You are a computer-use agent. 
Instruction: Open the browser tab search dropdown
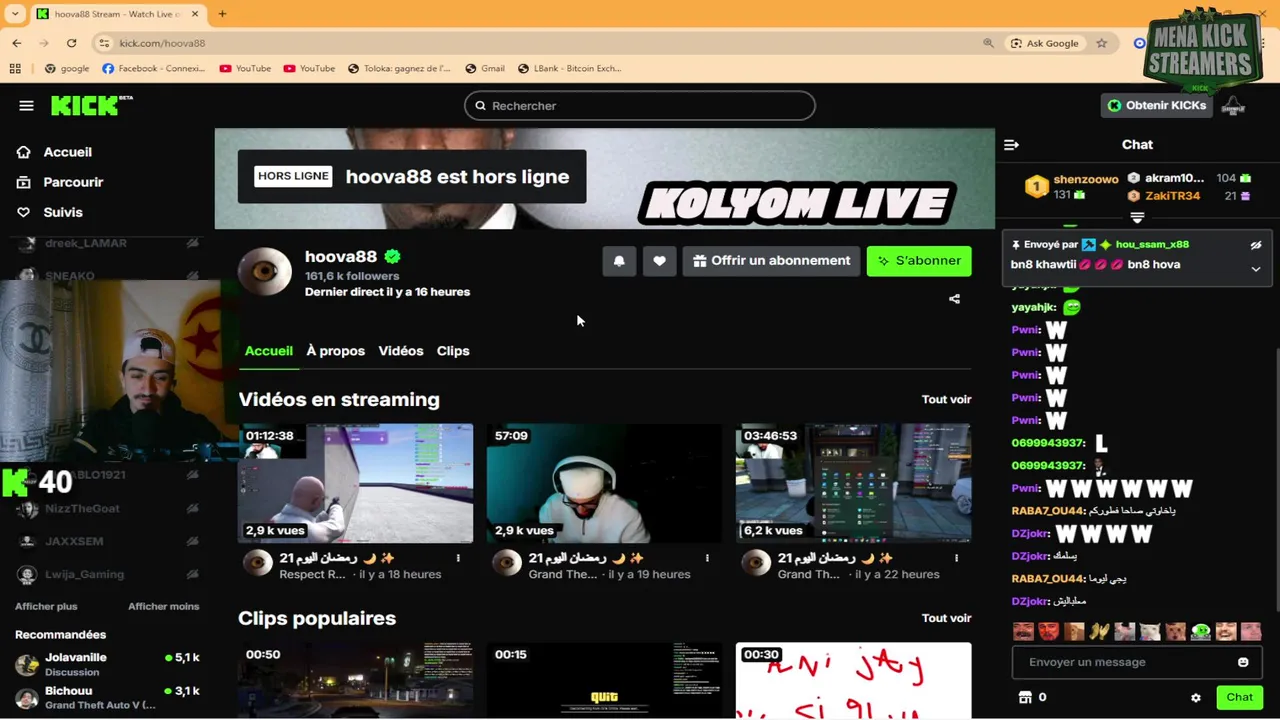[15, 14]
